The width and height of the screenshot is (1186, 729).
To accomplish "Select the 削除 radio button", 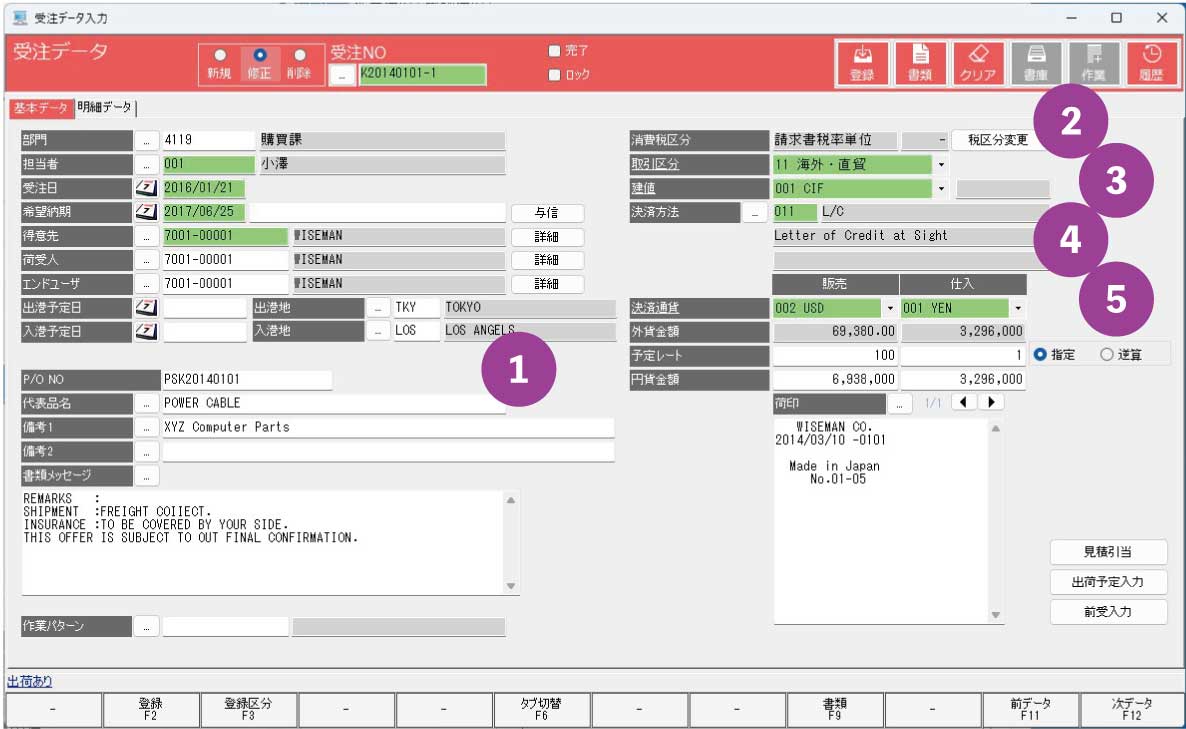I will point(300,55).
